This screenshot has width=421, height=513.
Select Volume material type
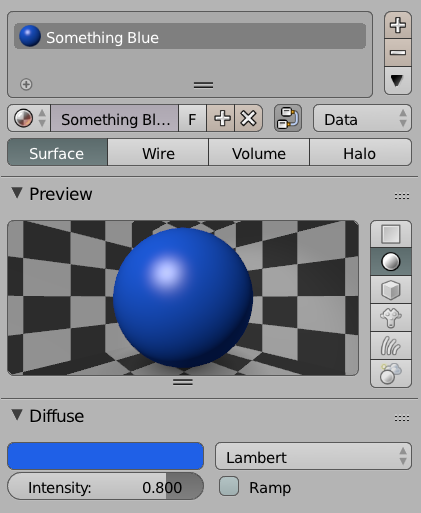[x=259, y=153]
